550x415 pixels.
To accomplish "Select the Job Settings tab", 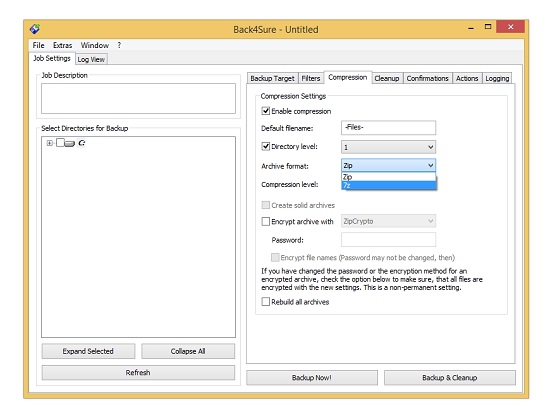I will [52, 58].
